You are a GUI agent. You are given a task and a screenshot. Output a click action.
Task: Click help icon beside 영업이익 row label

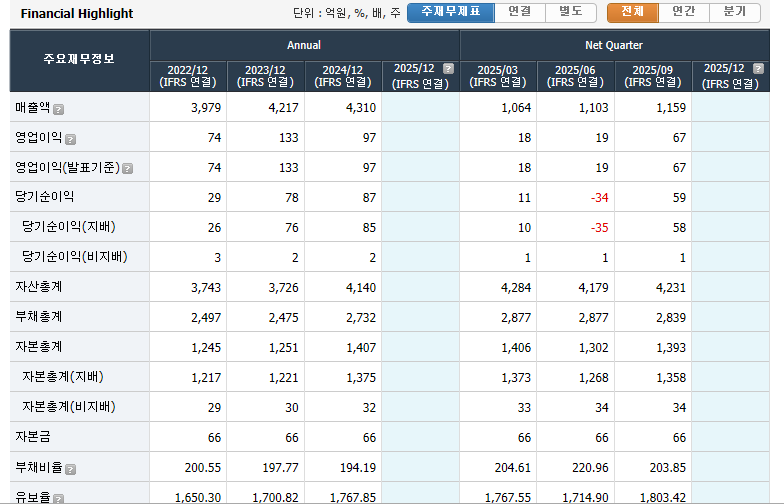70,139
